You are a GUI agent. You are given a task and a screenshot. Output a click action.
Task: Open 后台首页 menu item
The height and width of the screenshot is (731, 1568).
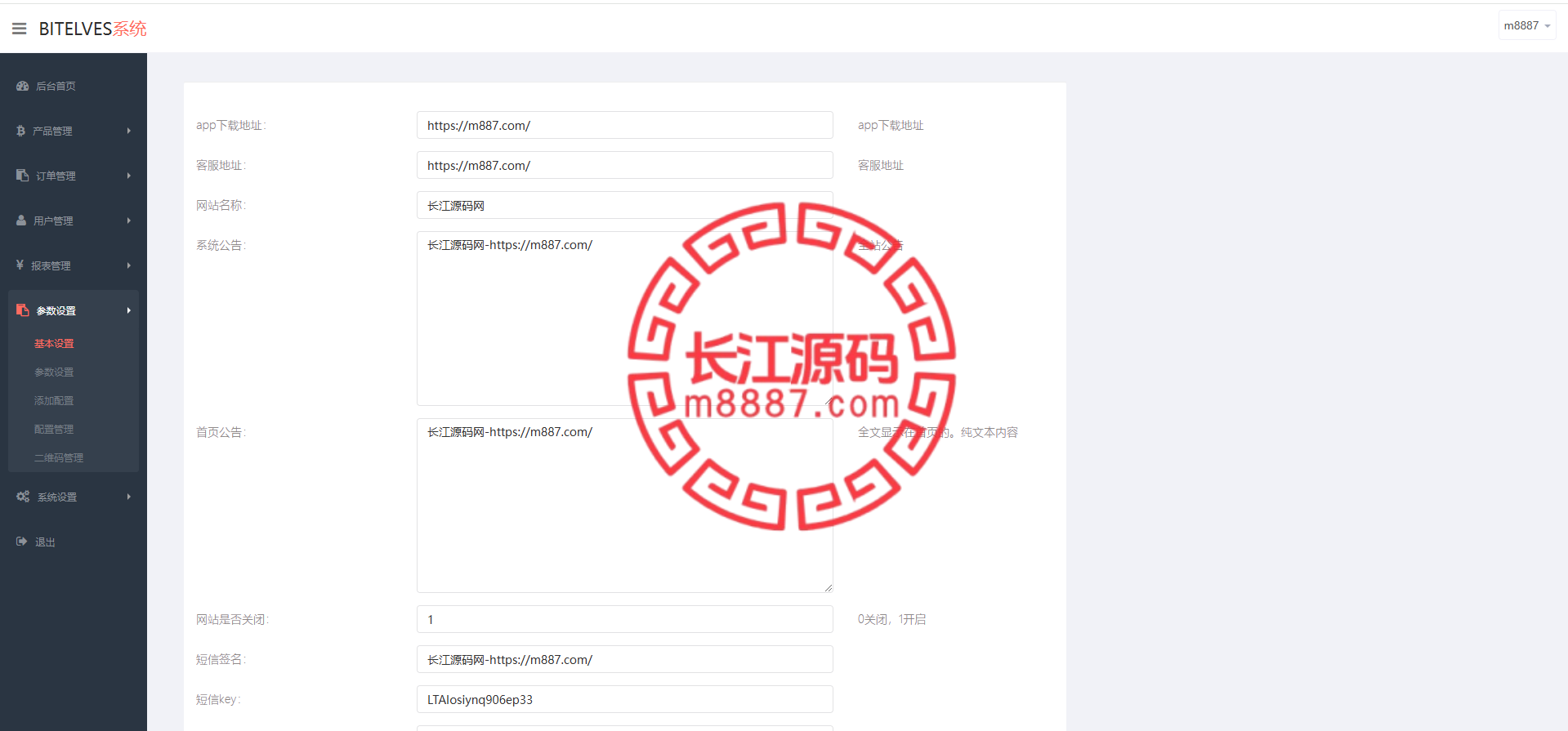[x=56, y=86]
